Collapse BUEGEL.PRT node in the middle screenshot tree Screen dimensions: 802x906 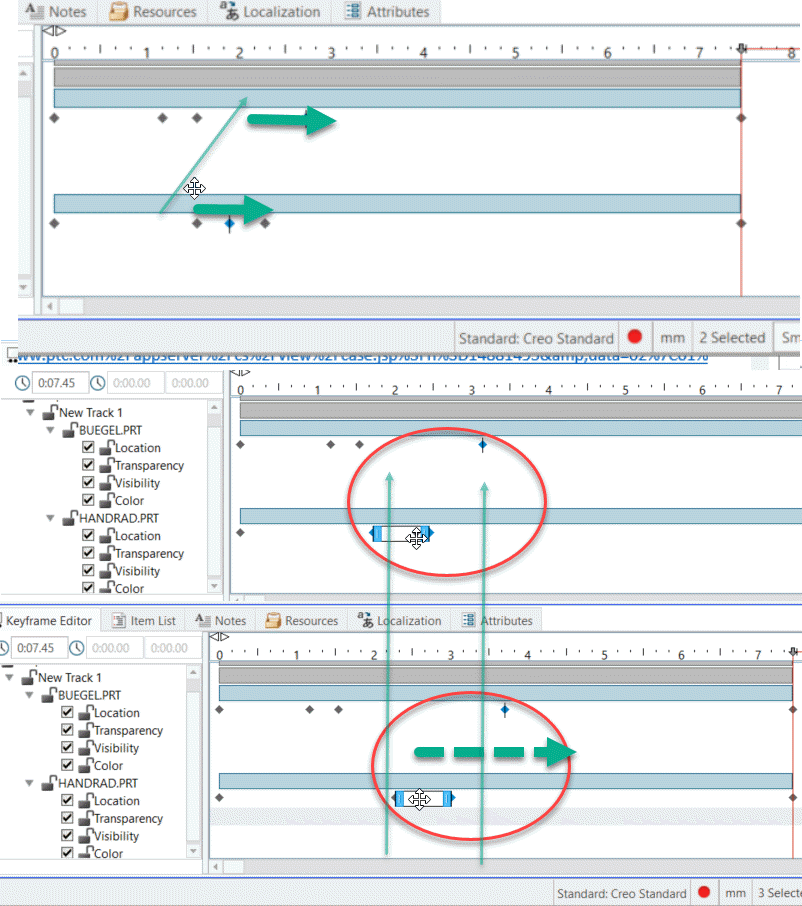click(50, 430)
